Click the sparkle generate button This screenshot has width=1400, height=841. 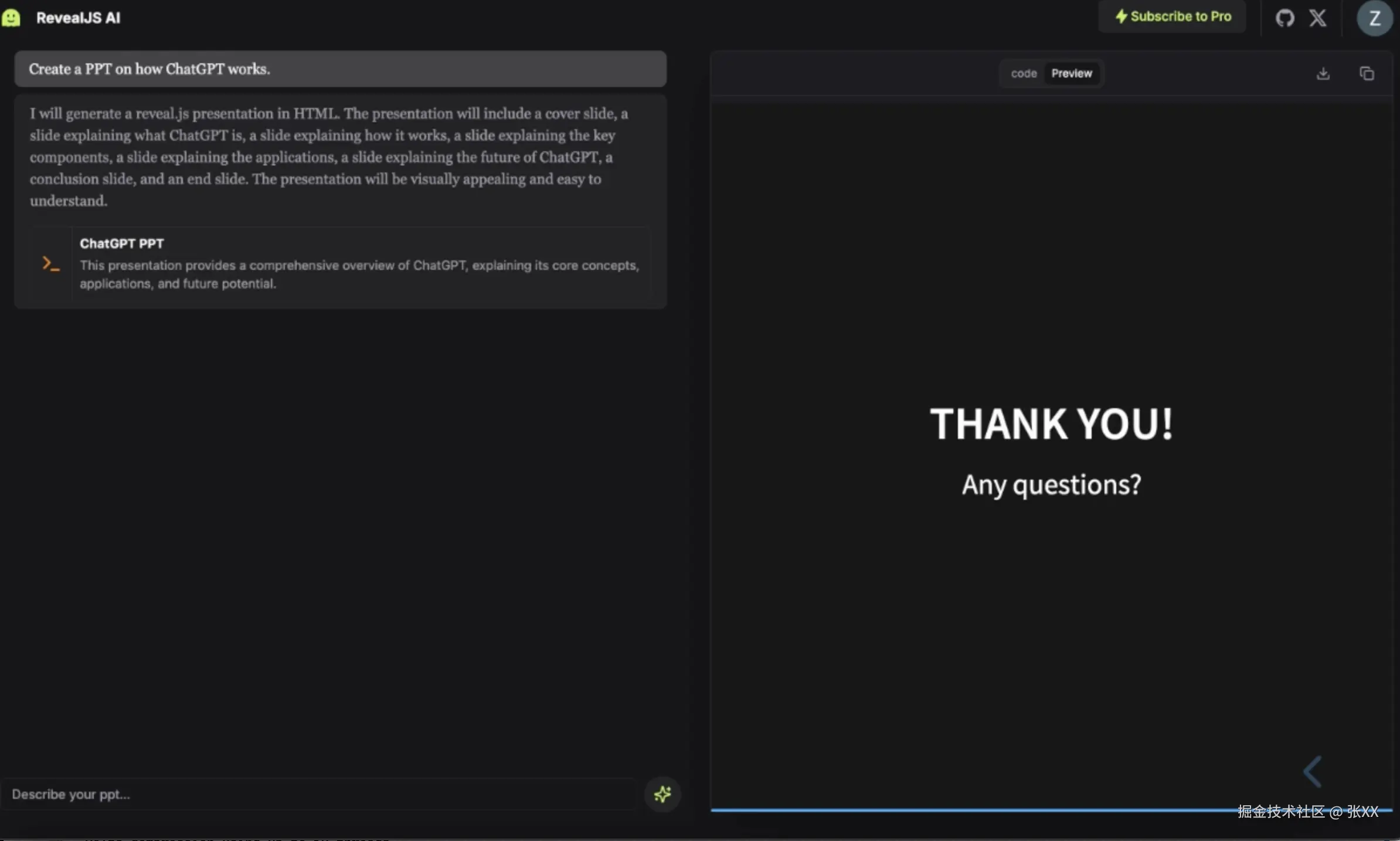tap(662, 794)
